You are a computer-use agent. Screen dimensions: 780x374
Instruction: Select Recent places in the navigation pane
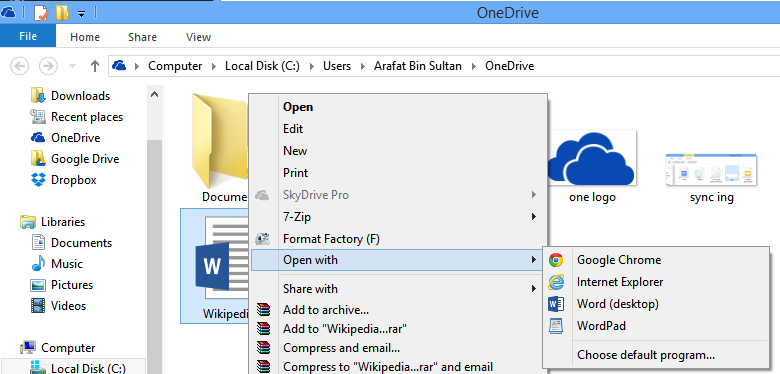[x=76, y=117]
